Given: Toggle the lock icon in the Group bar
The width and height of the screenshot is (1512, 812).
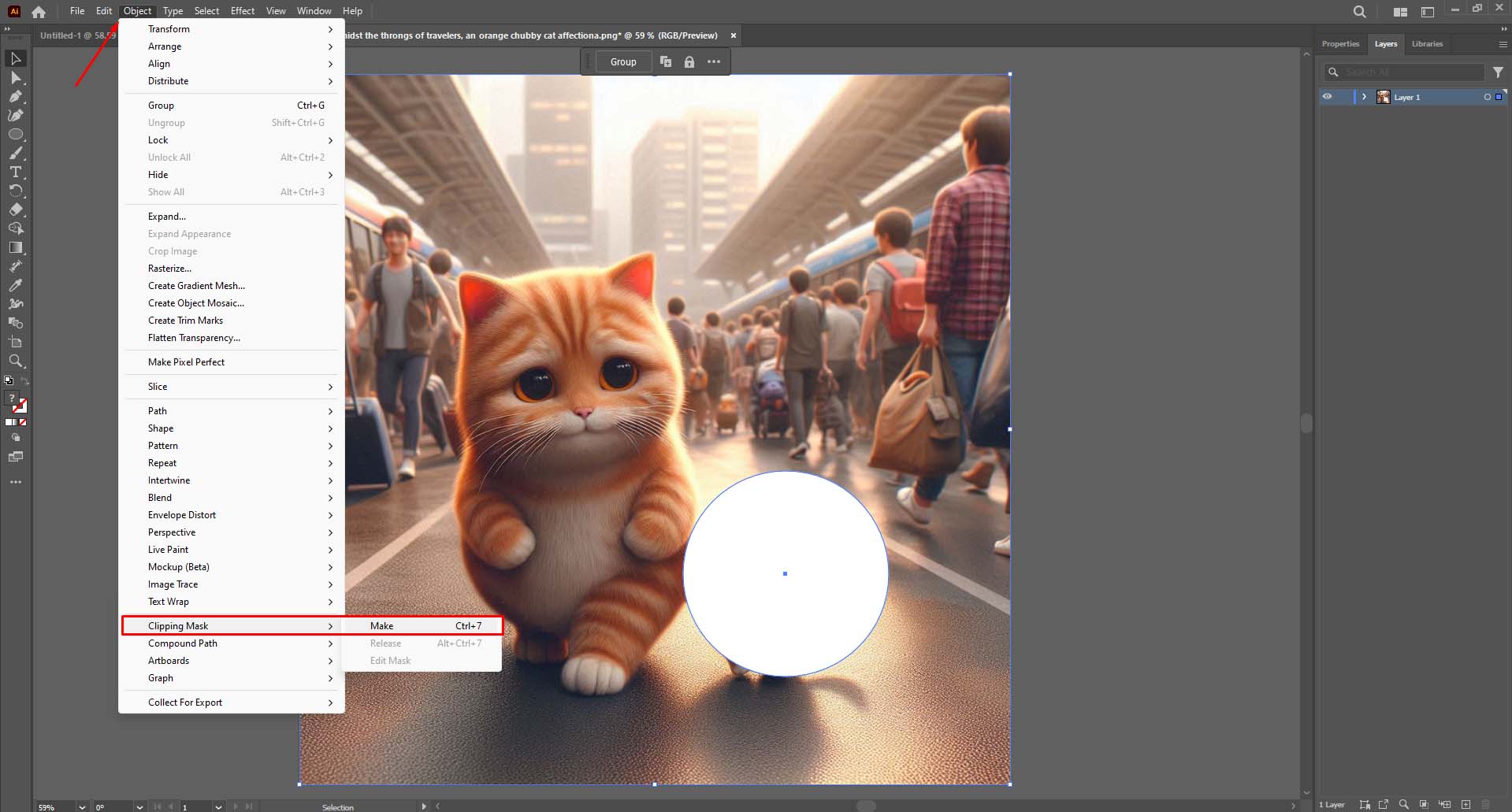Looking at the screenshot, I should pos(689,61).
